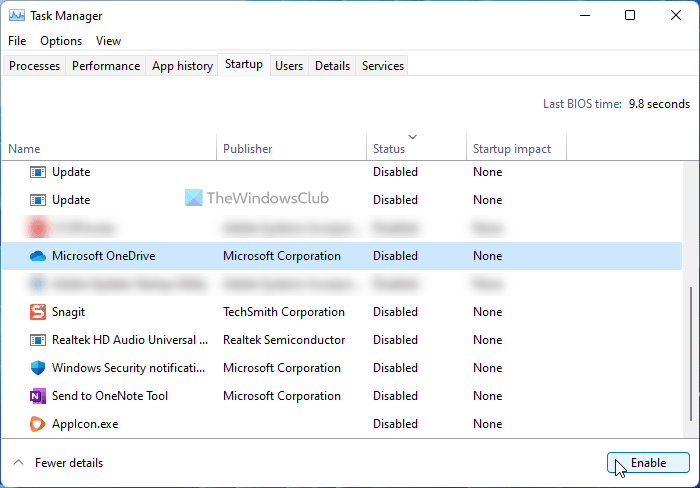
Task: Collapse view with Fewer details chevron
Action: 18,463
